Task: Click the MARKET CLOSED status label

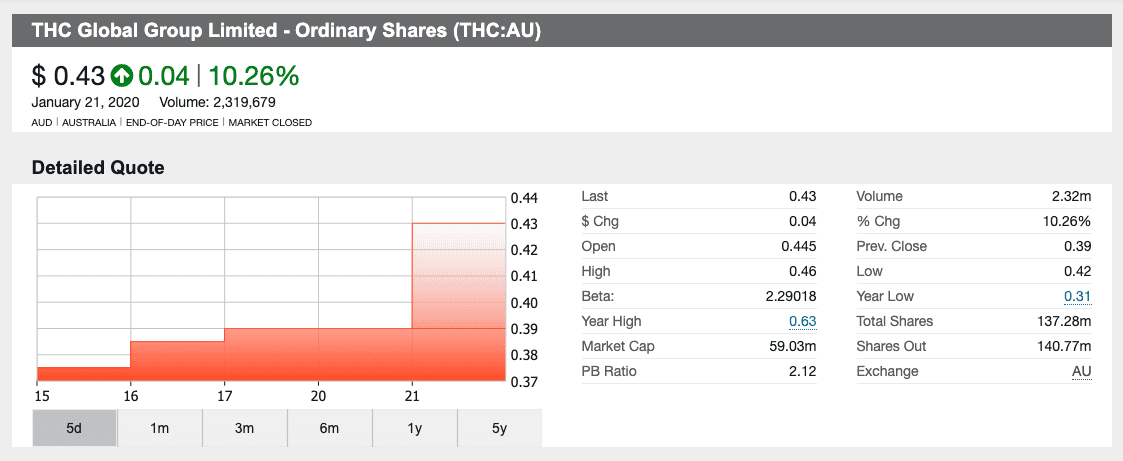Action: (270, 123)
